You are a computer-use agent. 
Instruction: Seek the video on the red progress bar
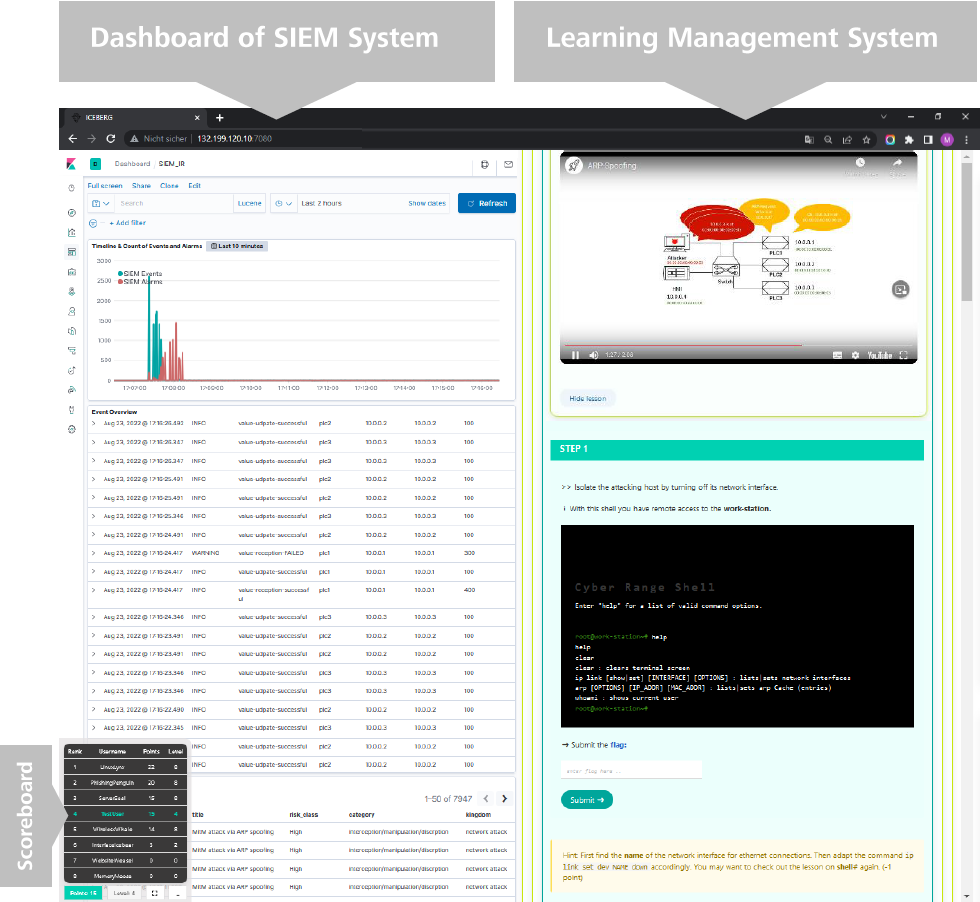pos(682,344)
